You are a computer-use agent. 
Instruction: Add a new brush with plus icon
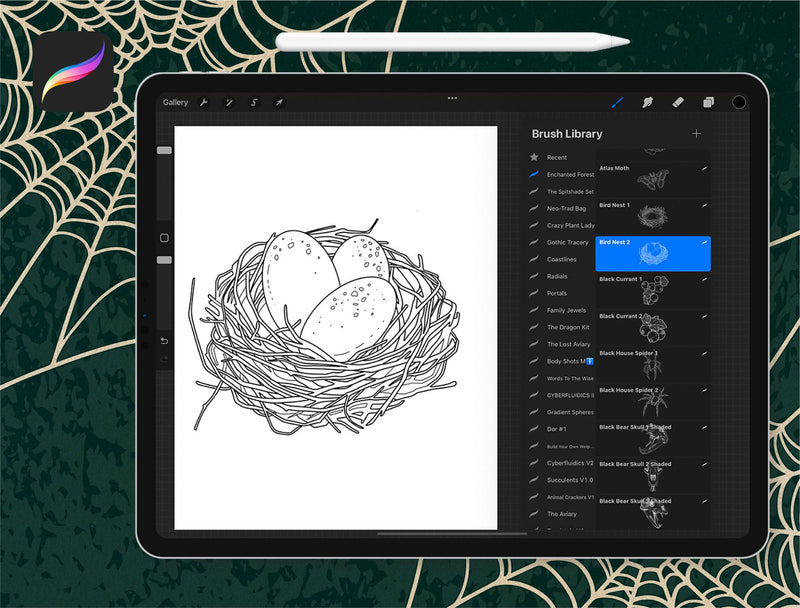point(696,134)
